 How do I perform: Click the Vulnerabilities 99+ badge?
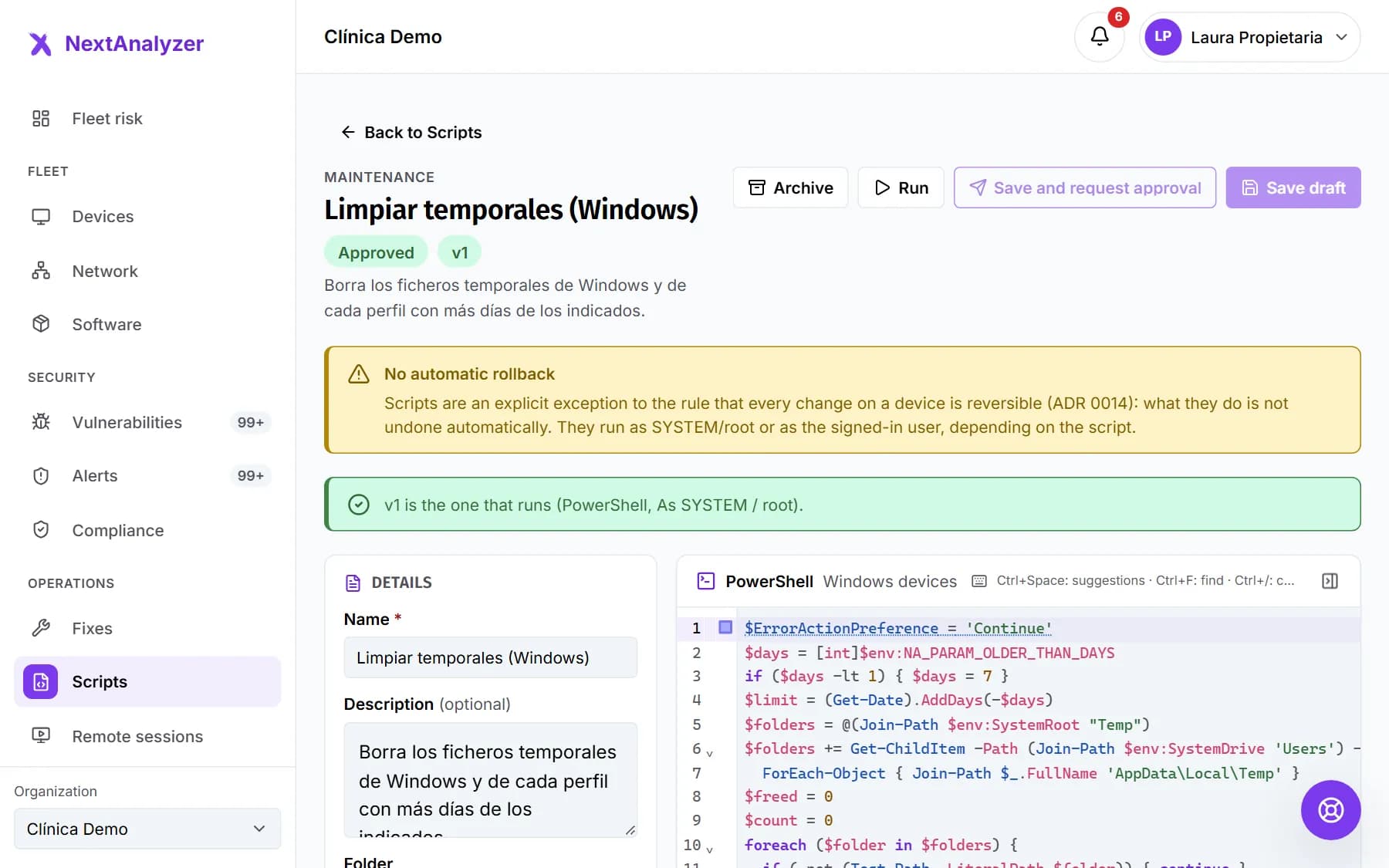pyautogui.click(x=250, y=422)
